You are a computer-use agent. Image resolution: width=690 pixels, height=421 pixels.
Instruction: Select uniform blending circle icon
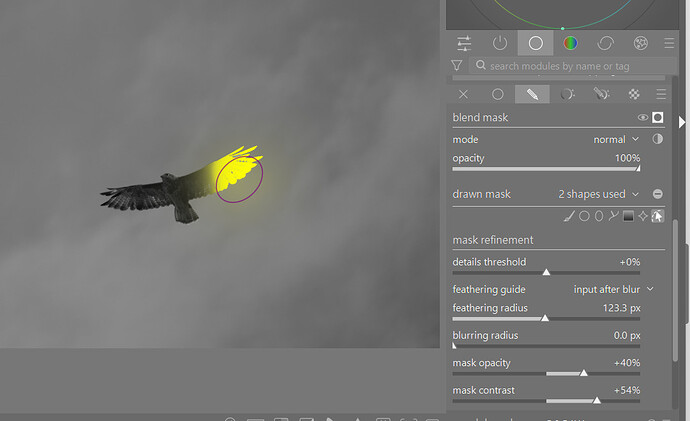pos(498,94)
